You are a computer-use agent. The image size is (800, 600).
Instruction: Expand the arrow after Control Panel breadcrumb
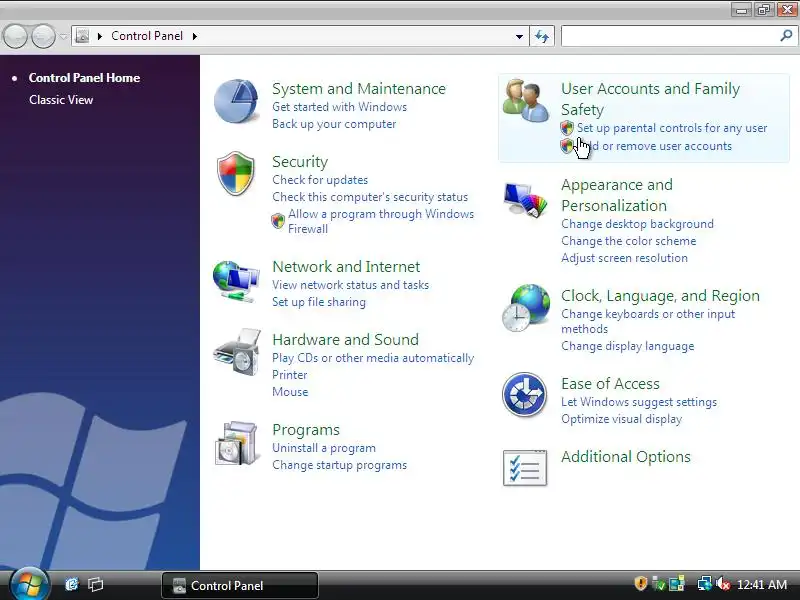point(195,36)
